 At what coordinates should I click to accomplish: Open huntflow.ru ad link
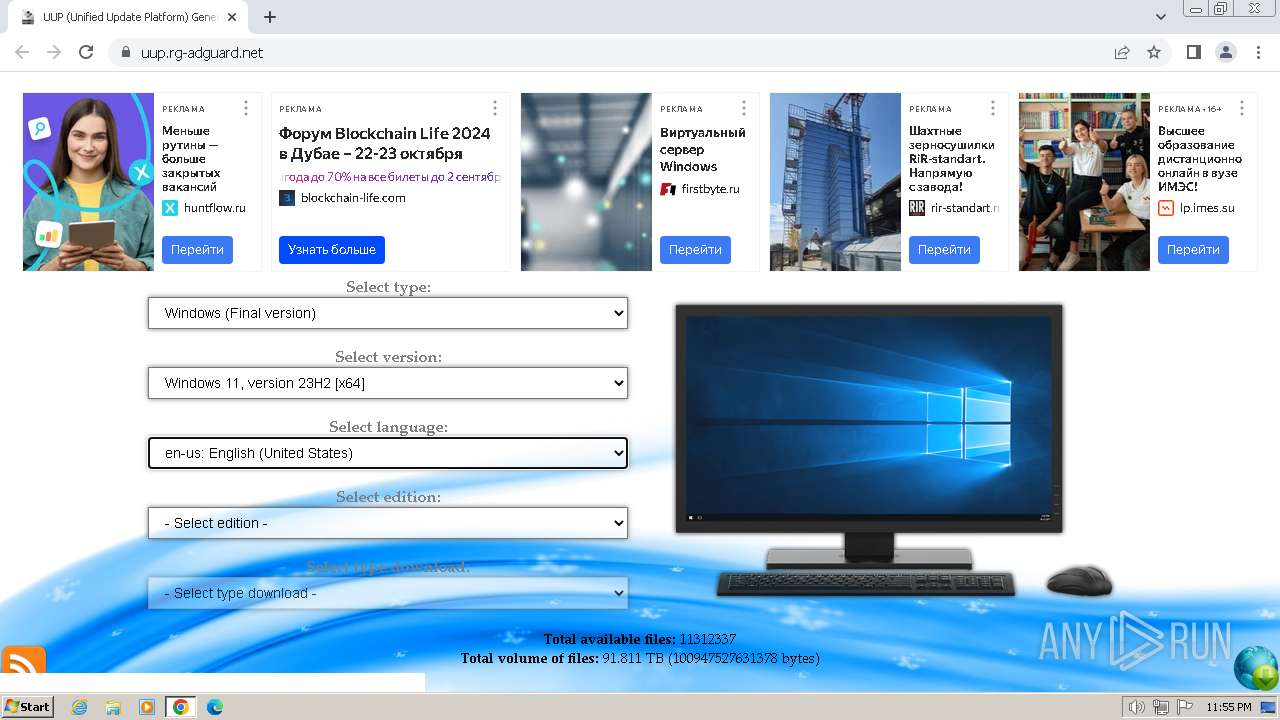tap(214, 208)
